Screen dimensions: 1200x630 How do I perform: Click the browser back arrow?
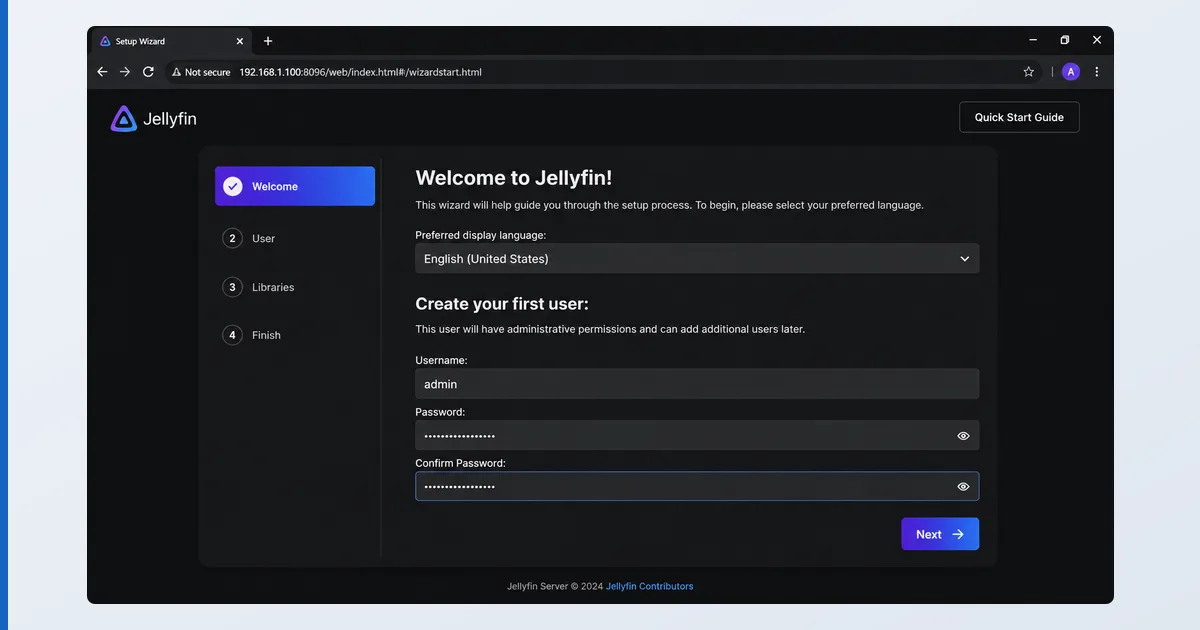[x=102, y=72]
